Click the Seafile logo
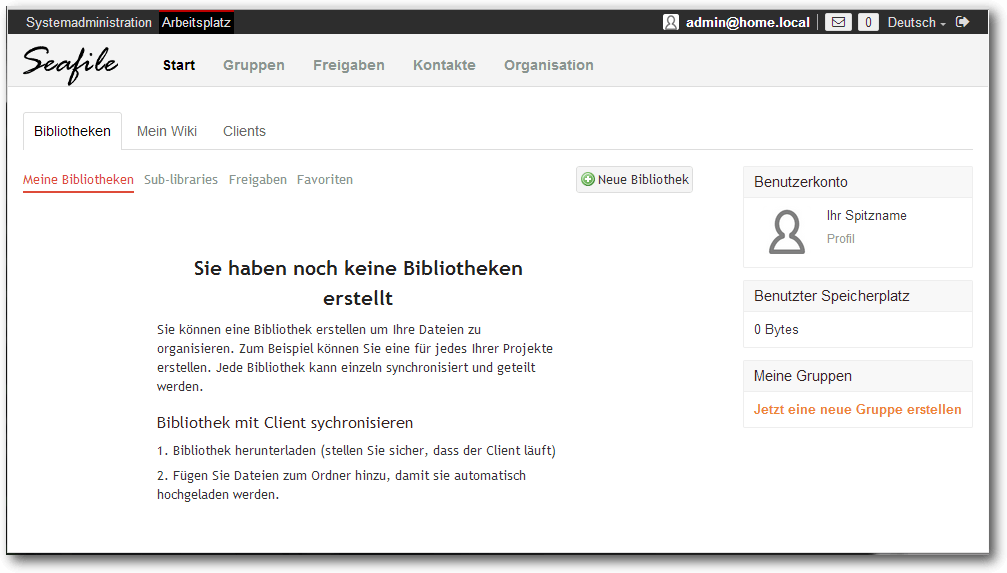 click(x=70, y=64)
